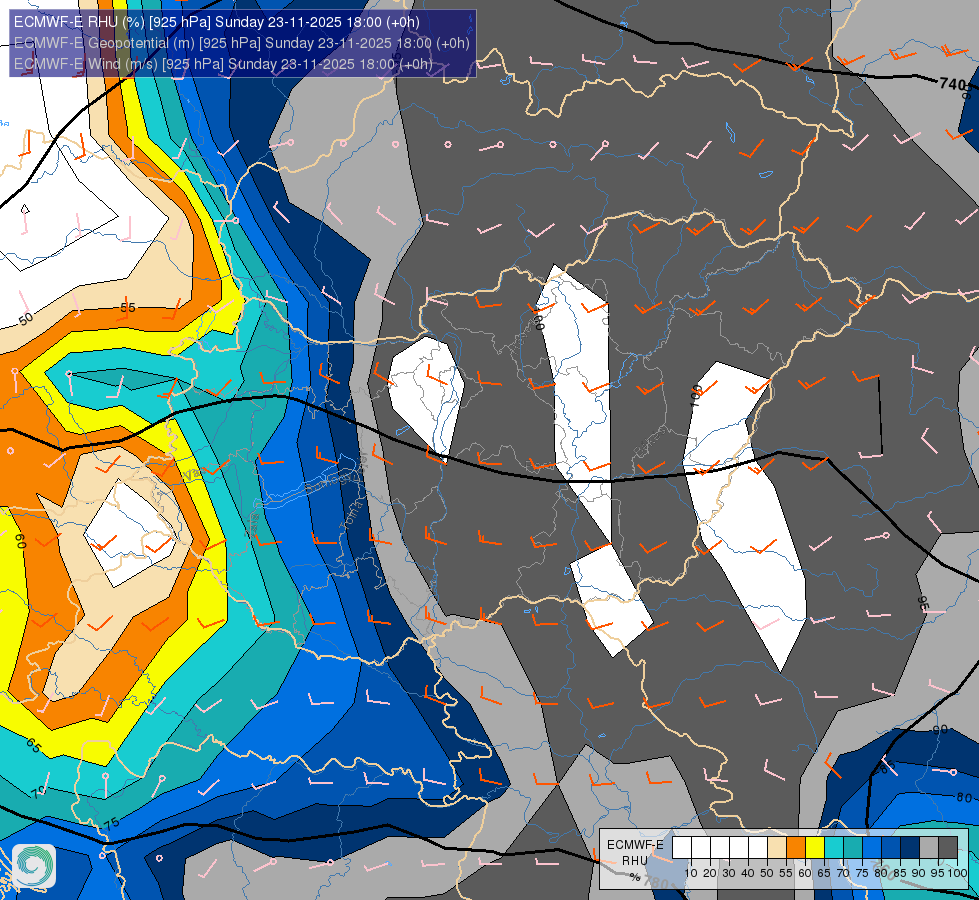
Task: Pick the beige 50–55 legend swatch
Action: (777, 847)
